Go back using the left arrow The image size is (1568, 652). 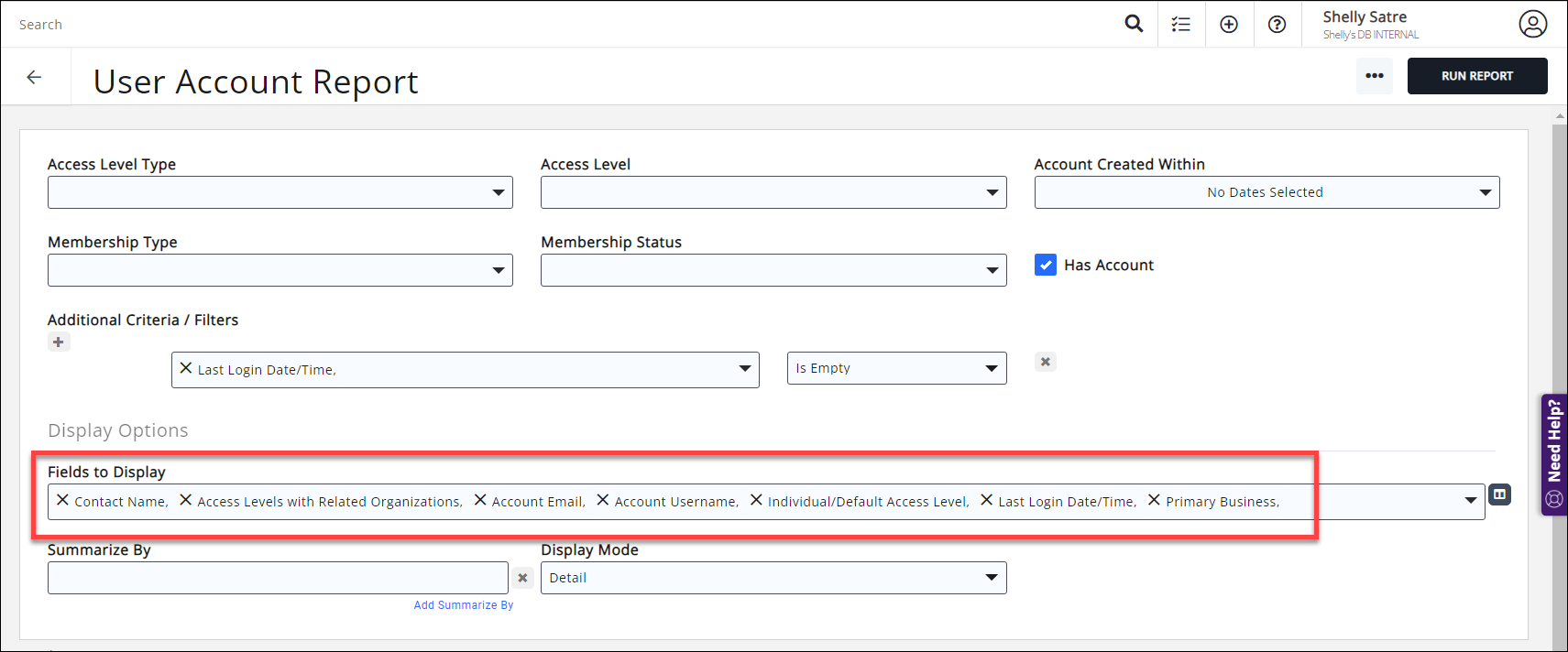pyautogui.click(x=34, y=78)
